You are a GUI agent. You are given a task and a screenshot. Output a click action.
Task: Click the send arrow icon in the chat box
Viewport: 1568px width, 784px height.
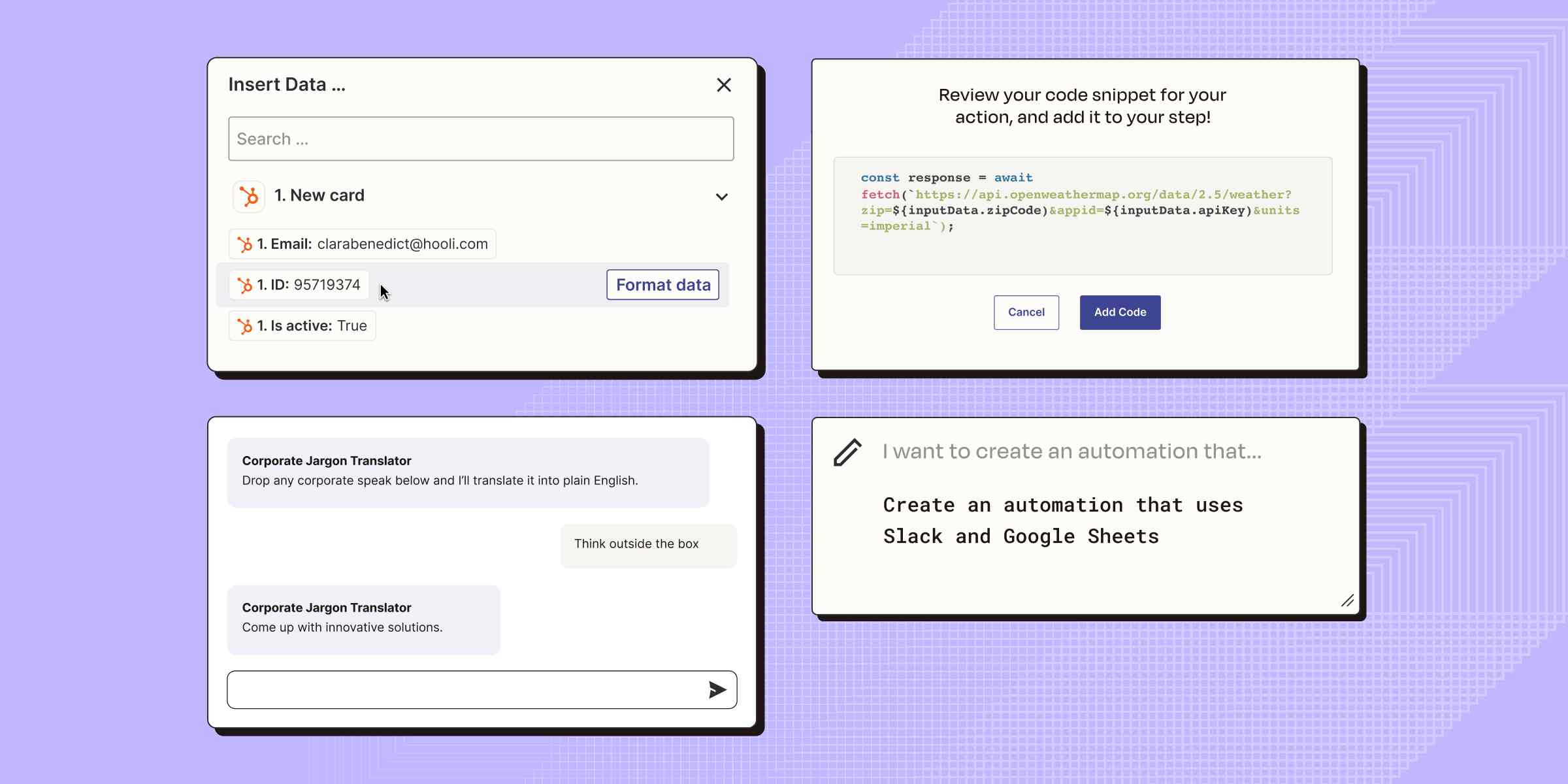pos(717,690)
